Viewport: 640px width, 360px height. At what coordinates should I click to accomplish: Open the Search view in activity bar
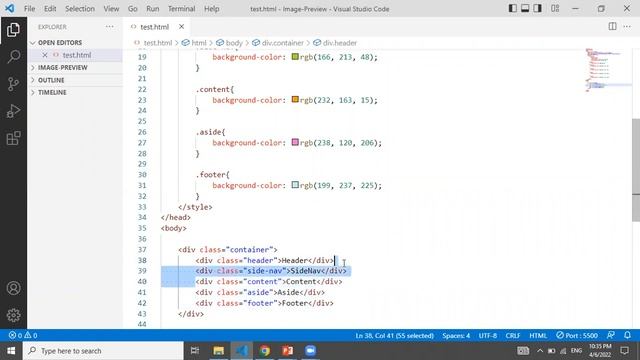[13, 57]
